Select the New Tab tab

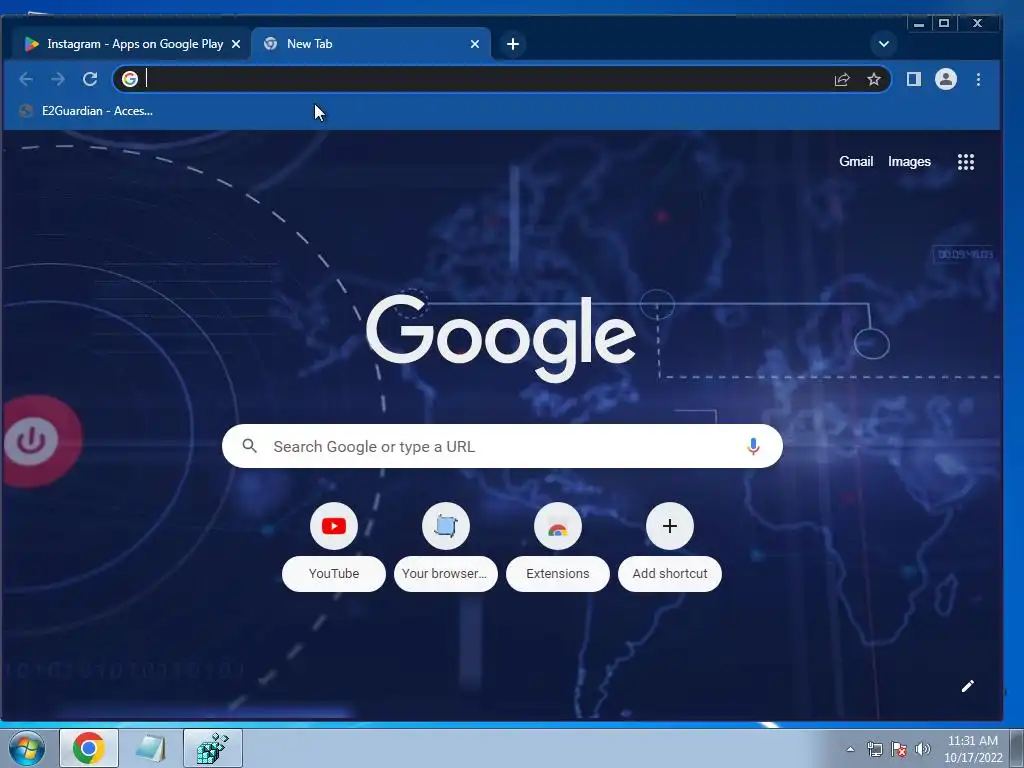pos(371,44)
